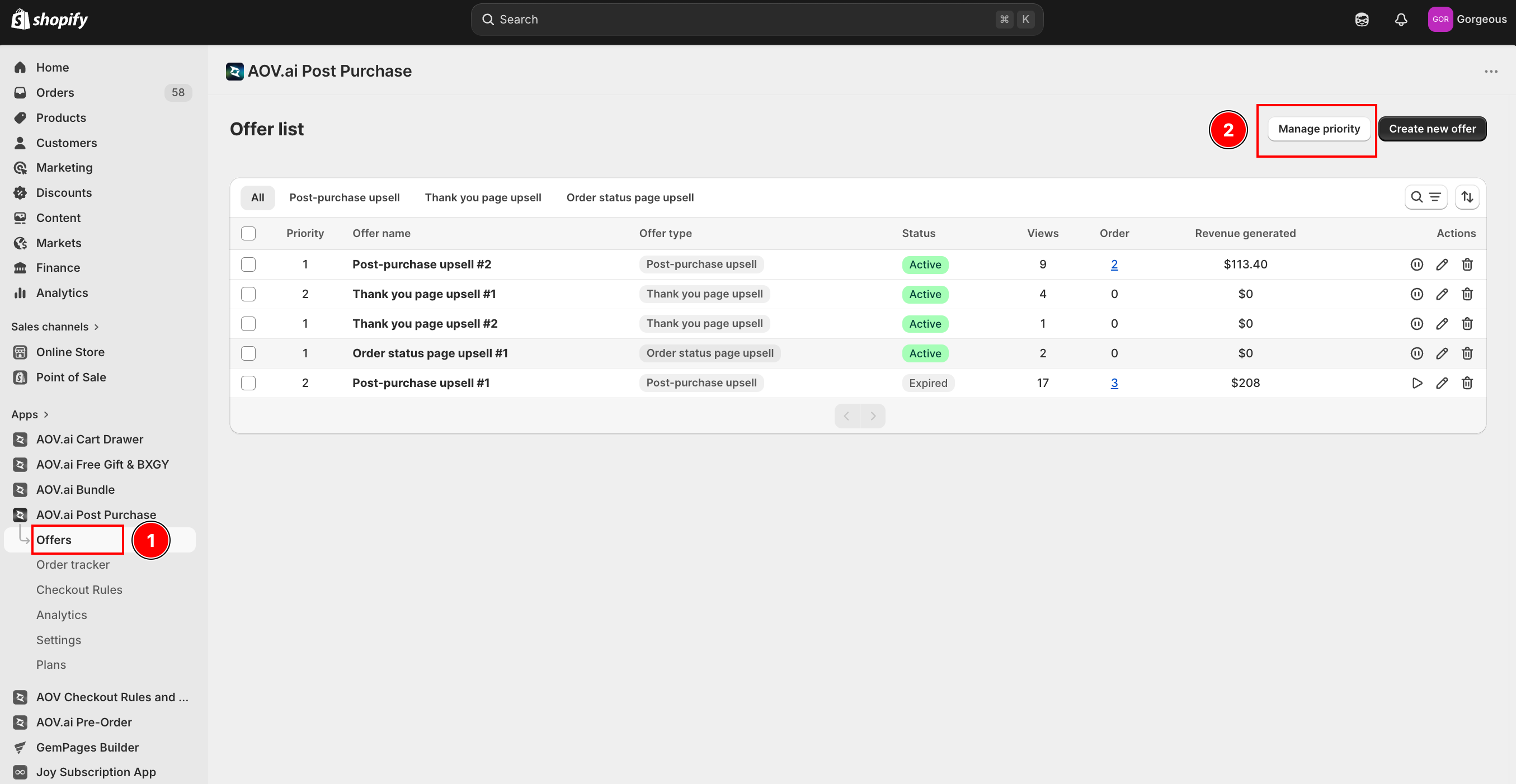Edit Thank you page upsell #1
This screenshot has width=1516, height=784.
point(1442,294)
